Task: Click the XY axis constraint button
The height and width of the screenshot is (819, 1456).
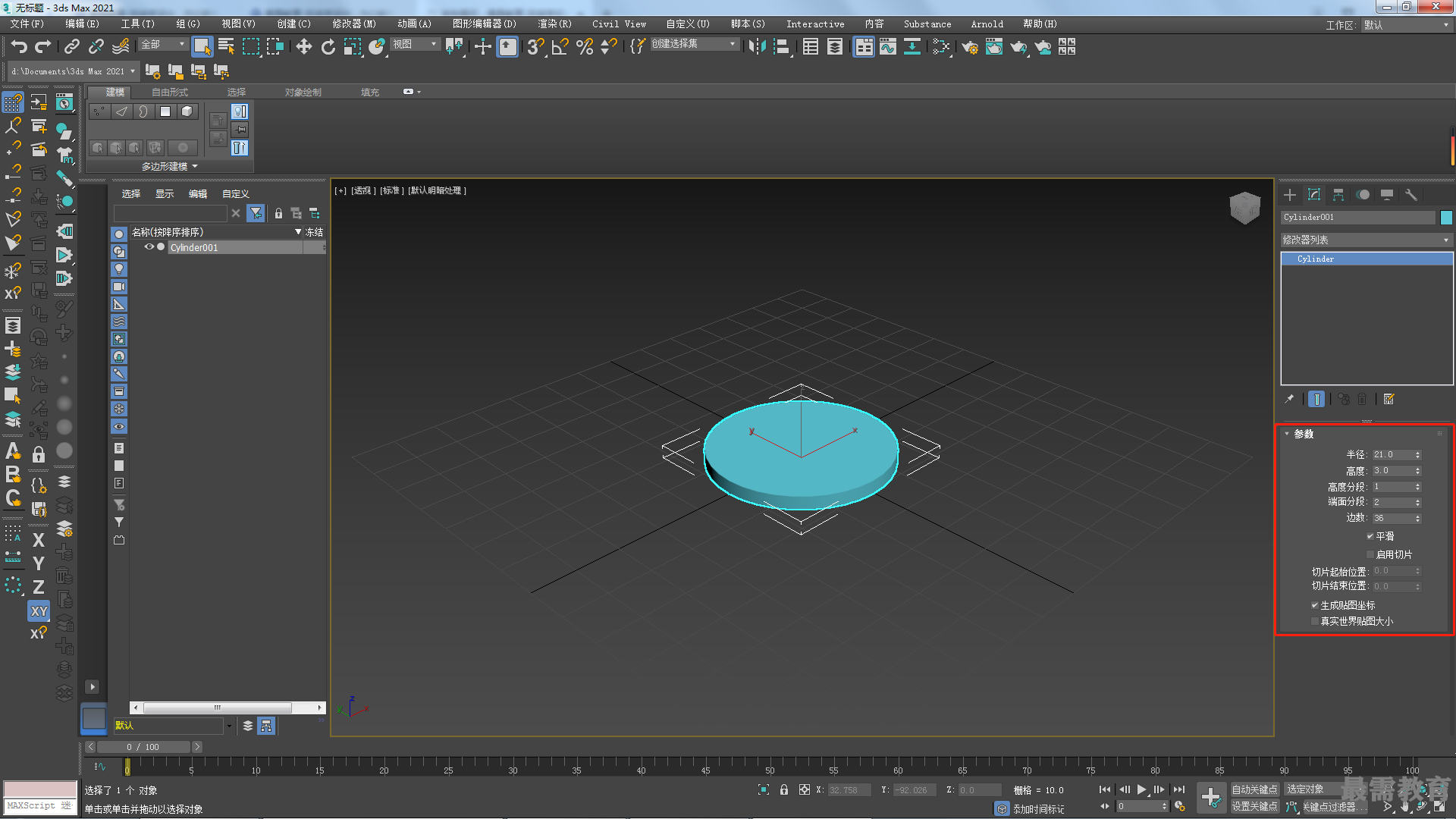Action: point(39,611)
